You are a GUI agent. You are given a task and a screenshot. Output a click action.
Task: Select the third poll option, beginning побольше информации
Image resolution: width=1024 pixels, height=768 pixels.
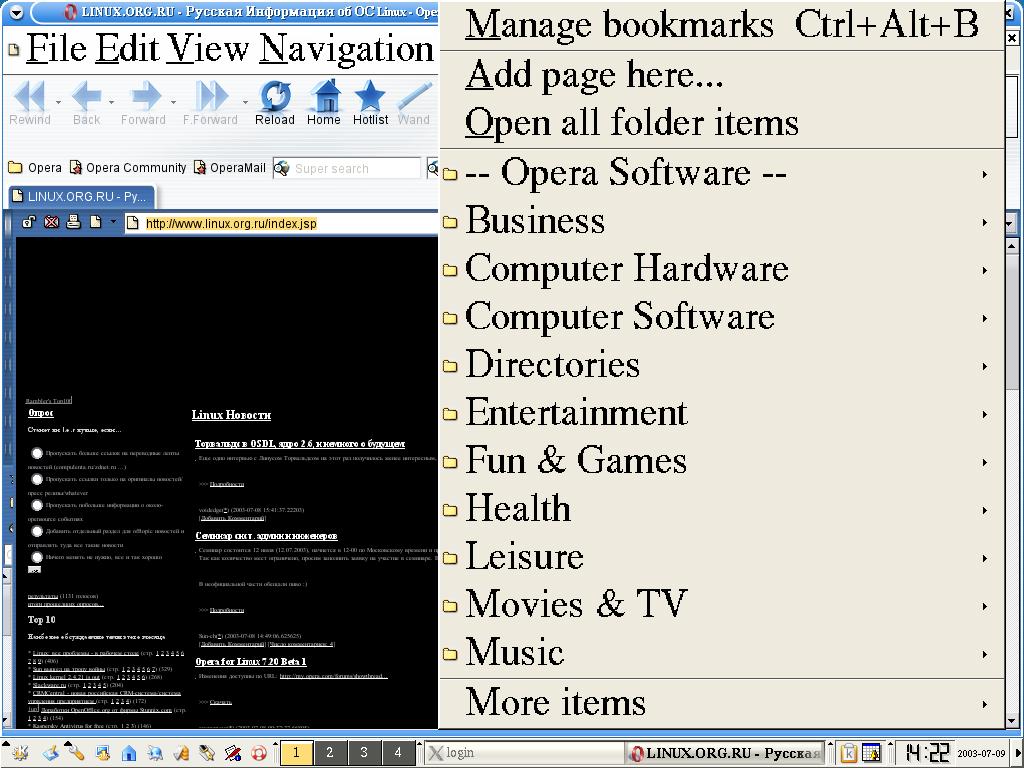(37, 505)
